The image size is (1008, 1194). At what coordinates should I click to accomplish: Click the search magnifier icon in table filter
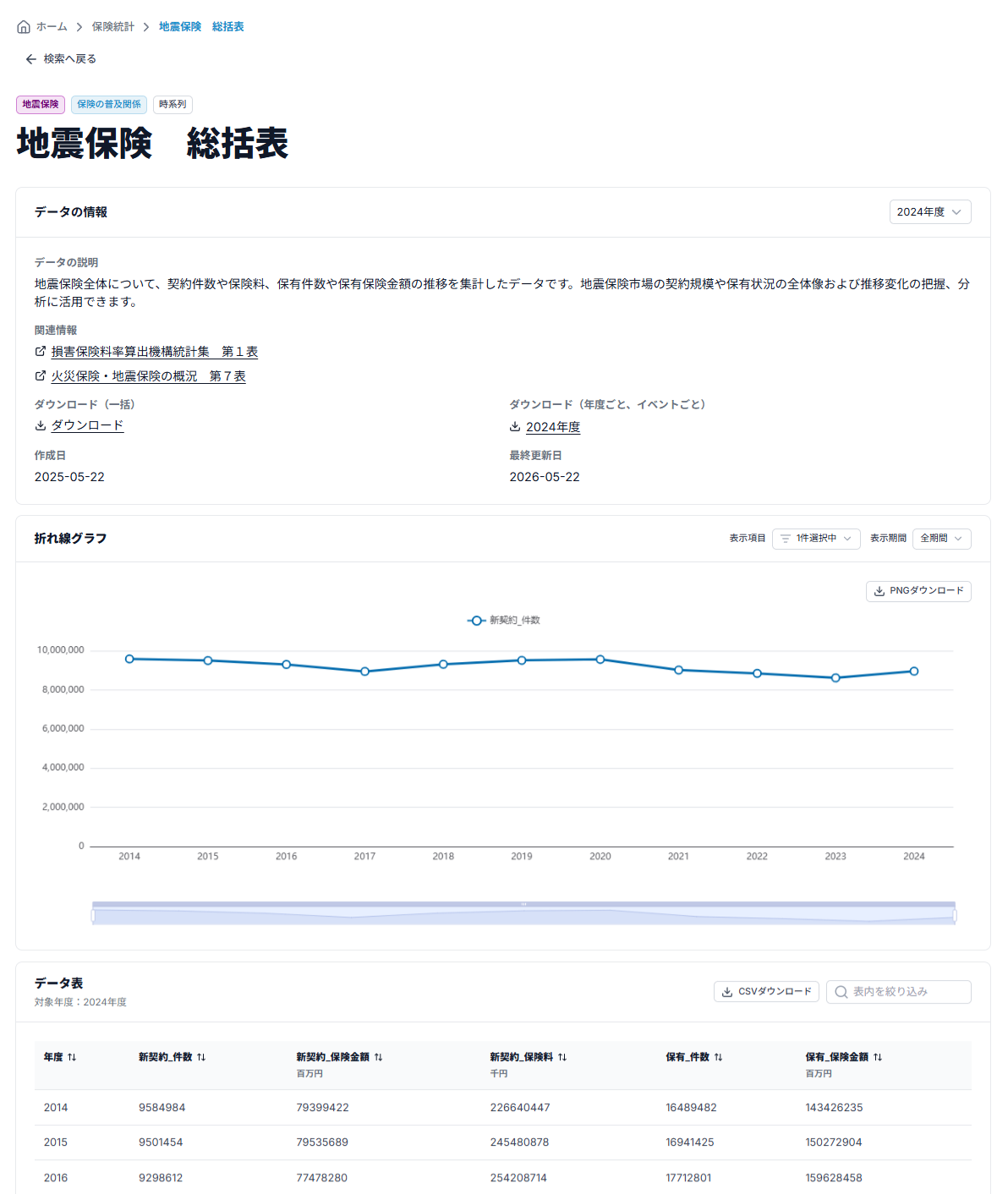click(841, 992)
